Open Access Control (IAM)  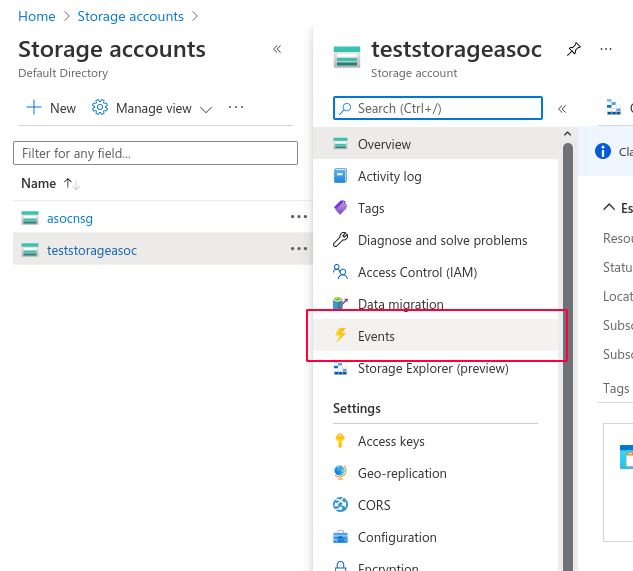click(x=435, y=272)
